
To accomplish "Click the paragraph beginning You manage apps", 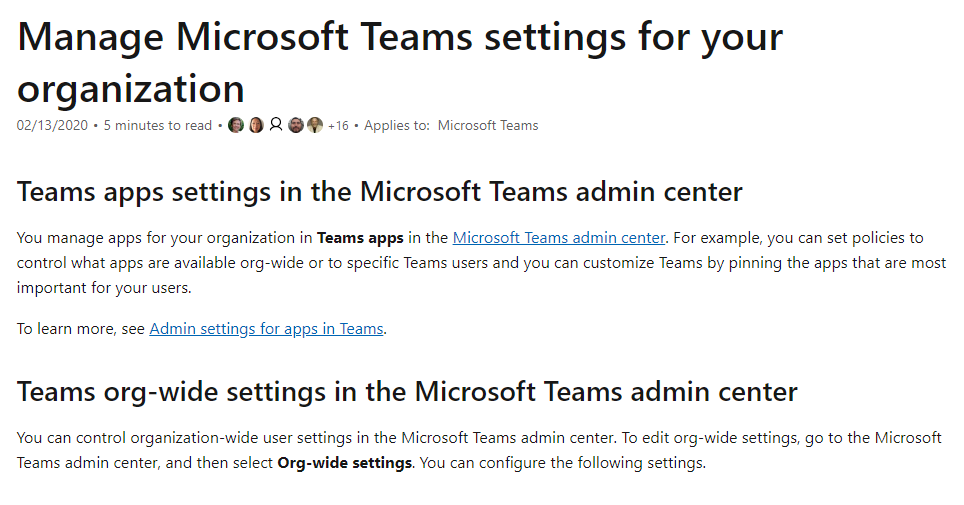I will [481, 263].
